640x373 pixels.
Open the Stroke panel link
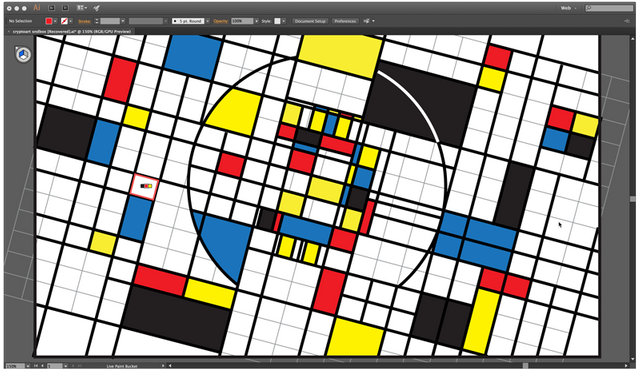[x=84, y=21]
